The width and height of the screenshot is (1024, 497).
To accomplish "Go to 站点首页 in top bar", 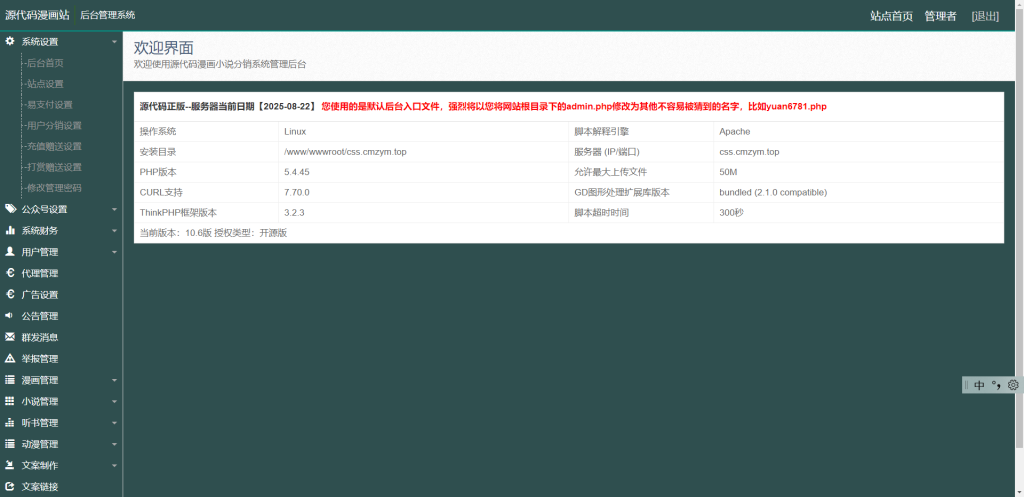I will pos(891,16).
